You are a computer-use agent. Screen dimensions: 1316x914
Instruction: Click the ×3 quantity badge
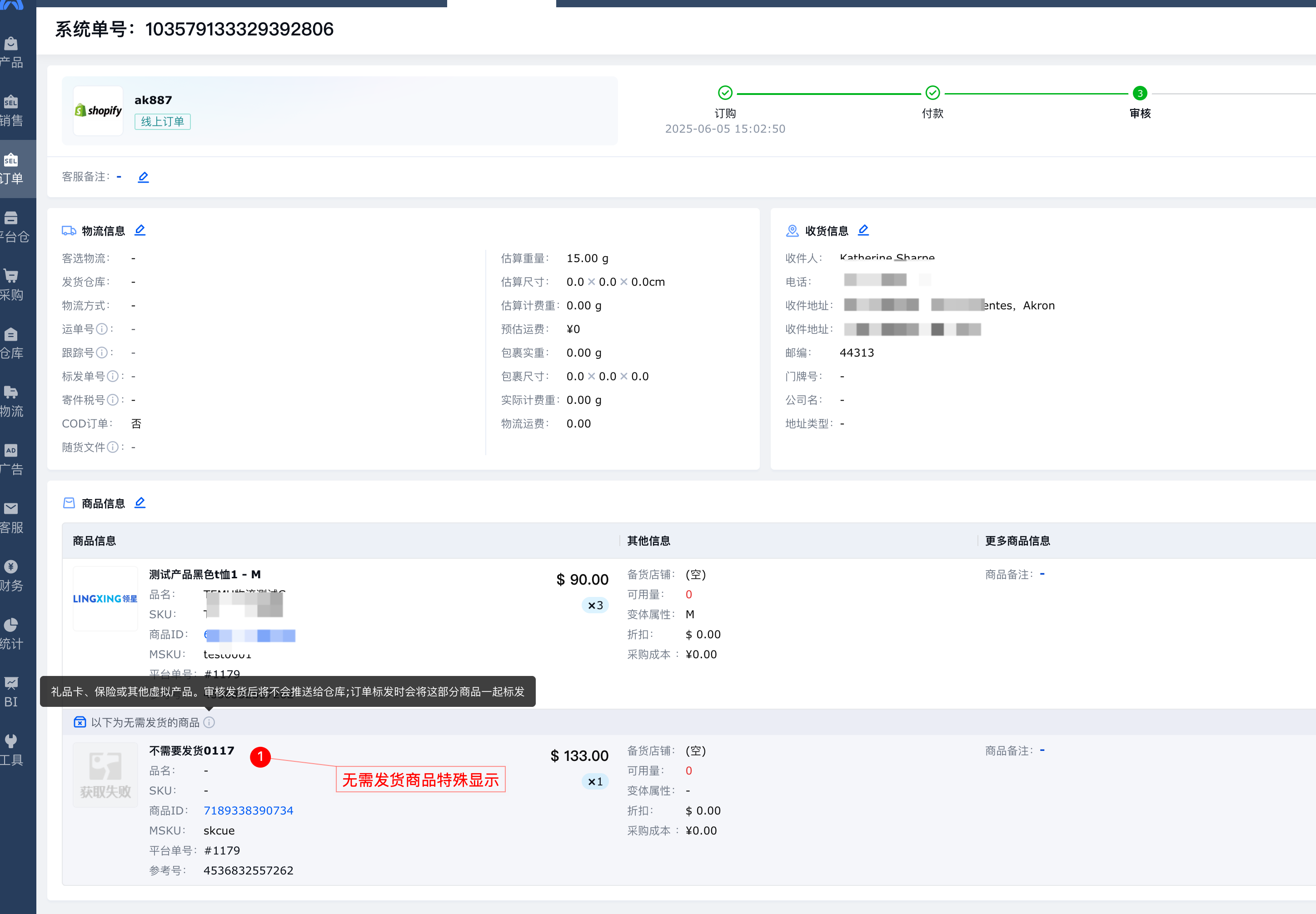coord(595,606)
